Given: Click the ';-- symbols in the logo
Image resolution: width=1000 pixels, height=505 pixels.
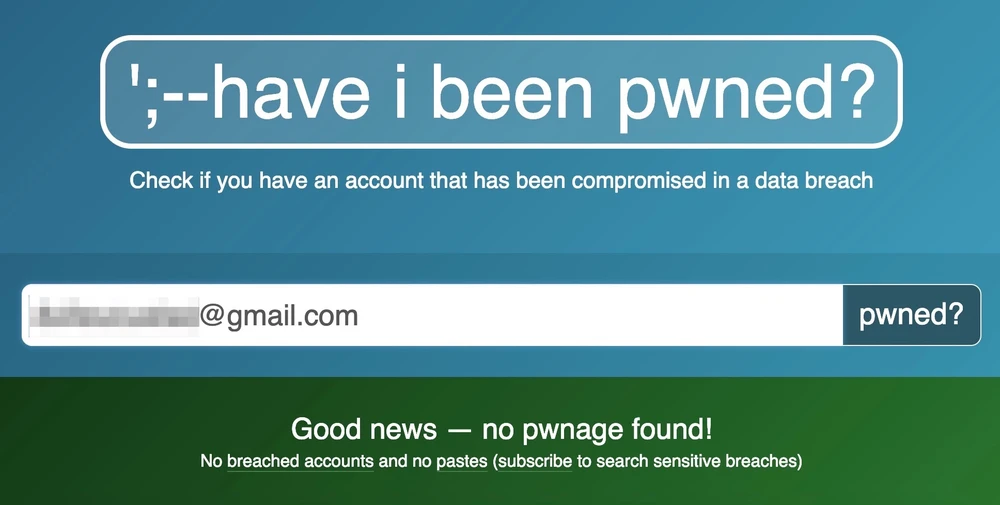Looking at the screenshot, I should tap(170, 93).
